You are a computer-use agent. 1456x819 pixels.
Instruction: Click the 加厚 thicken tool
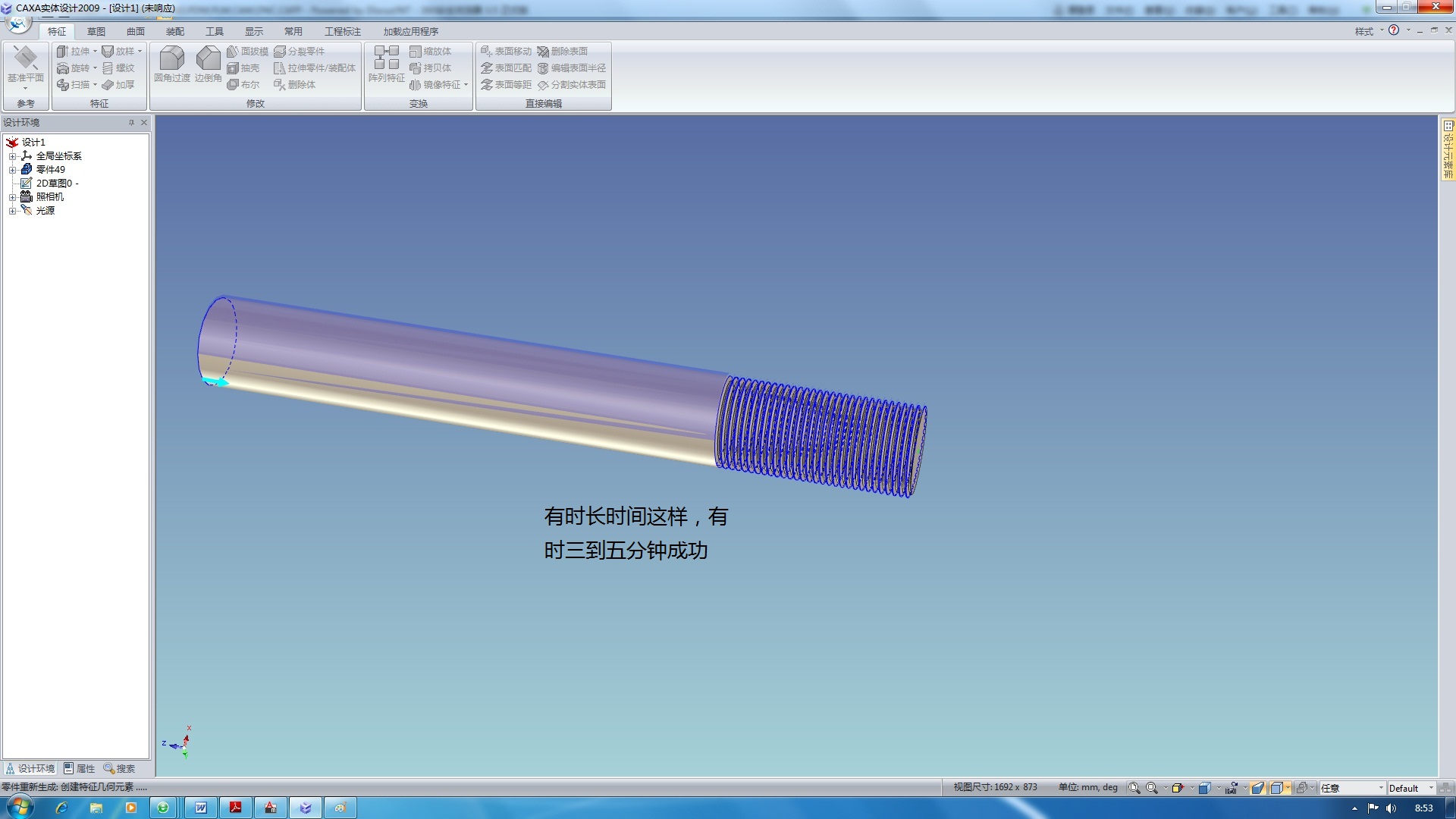click(118, 84)
